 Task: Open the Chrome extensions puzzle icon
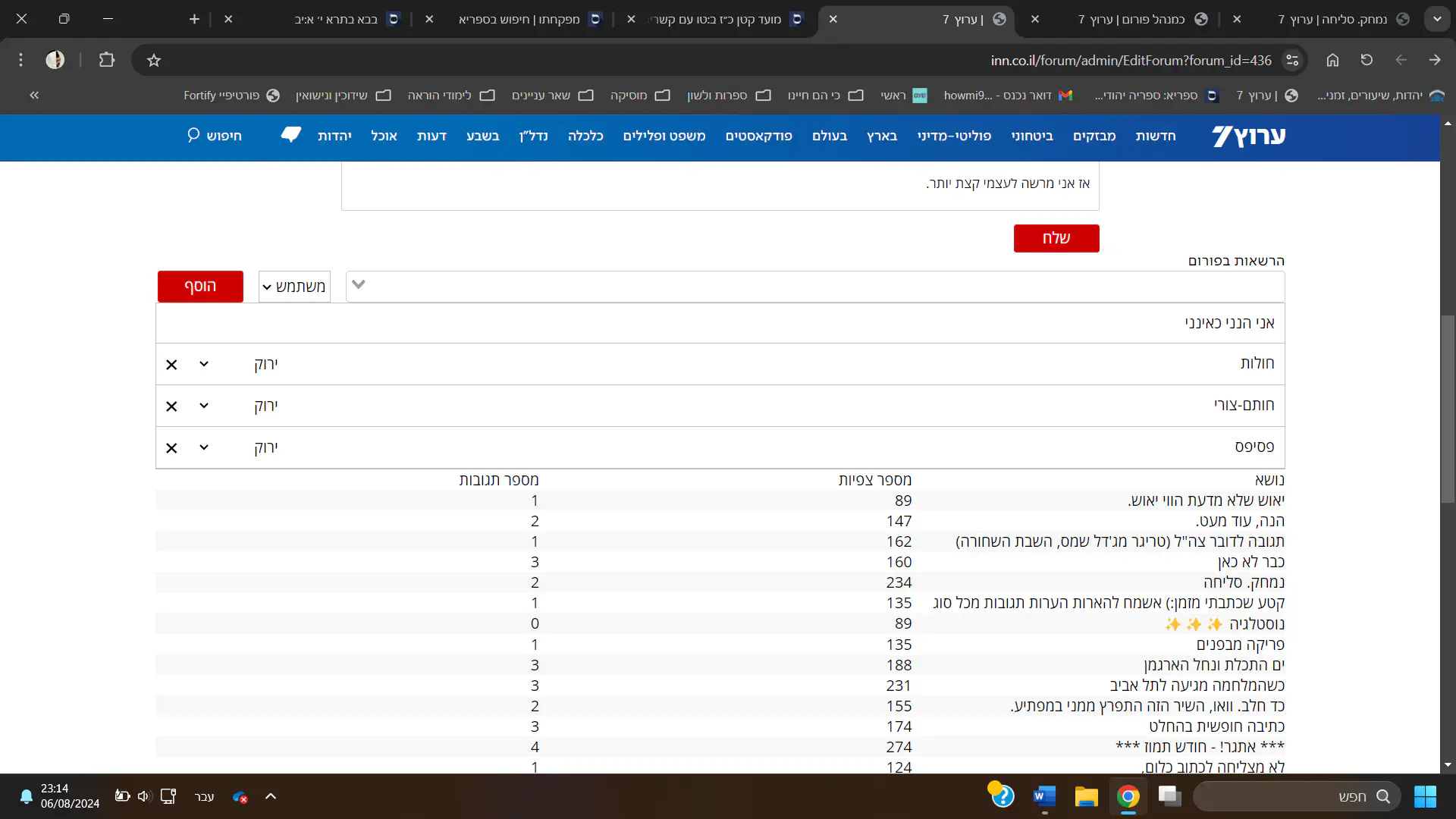point(107,60)
